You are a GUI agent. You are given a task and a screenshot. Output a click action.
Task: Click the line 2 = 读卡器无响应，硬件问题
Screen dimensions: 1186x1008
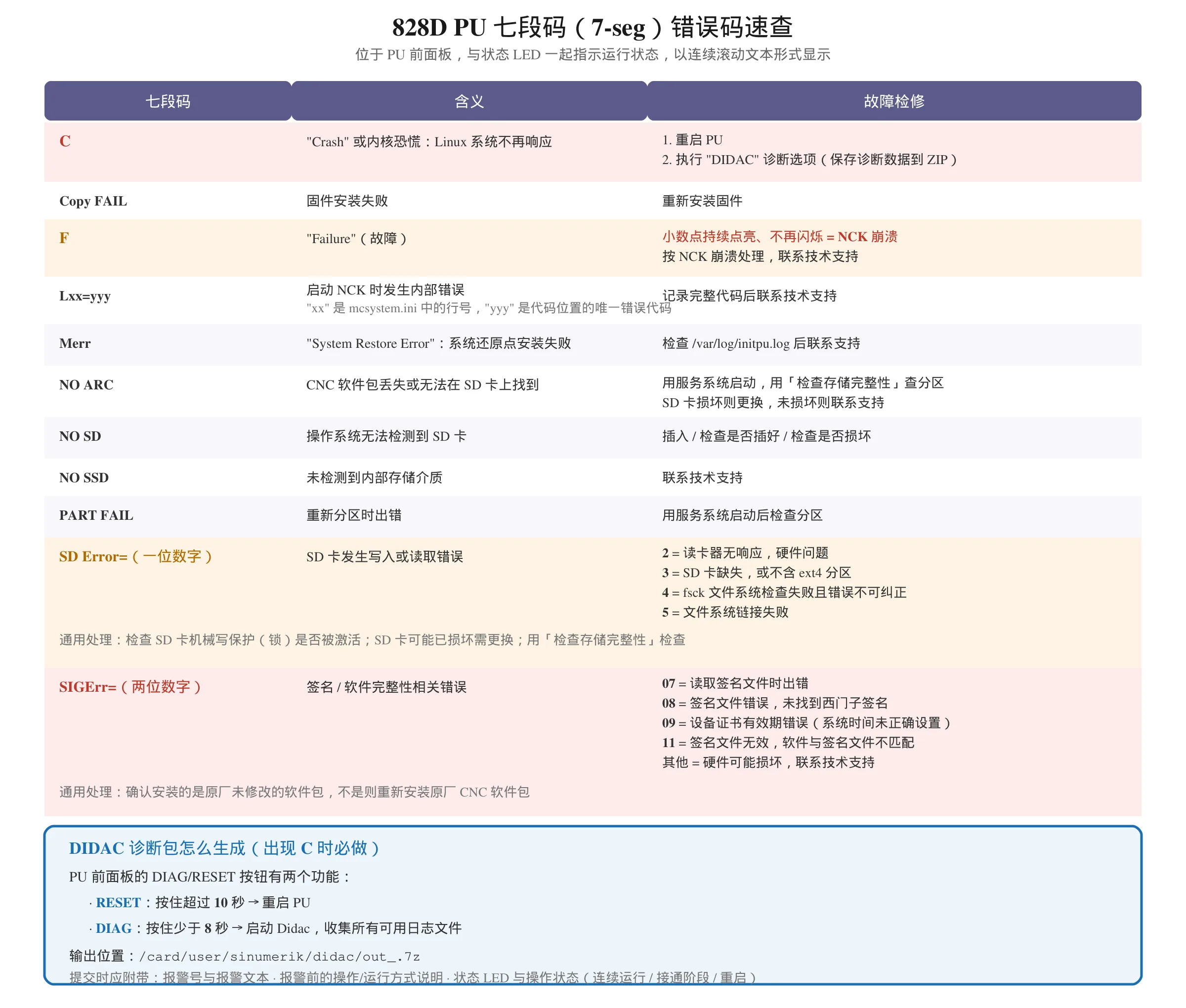[745, 552]
